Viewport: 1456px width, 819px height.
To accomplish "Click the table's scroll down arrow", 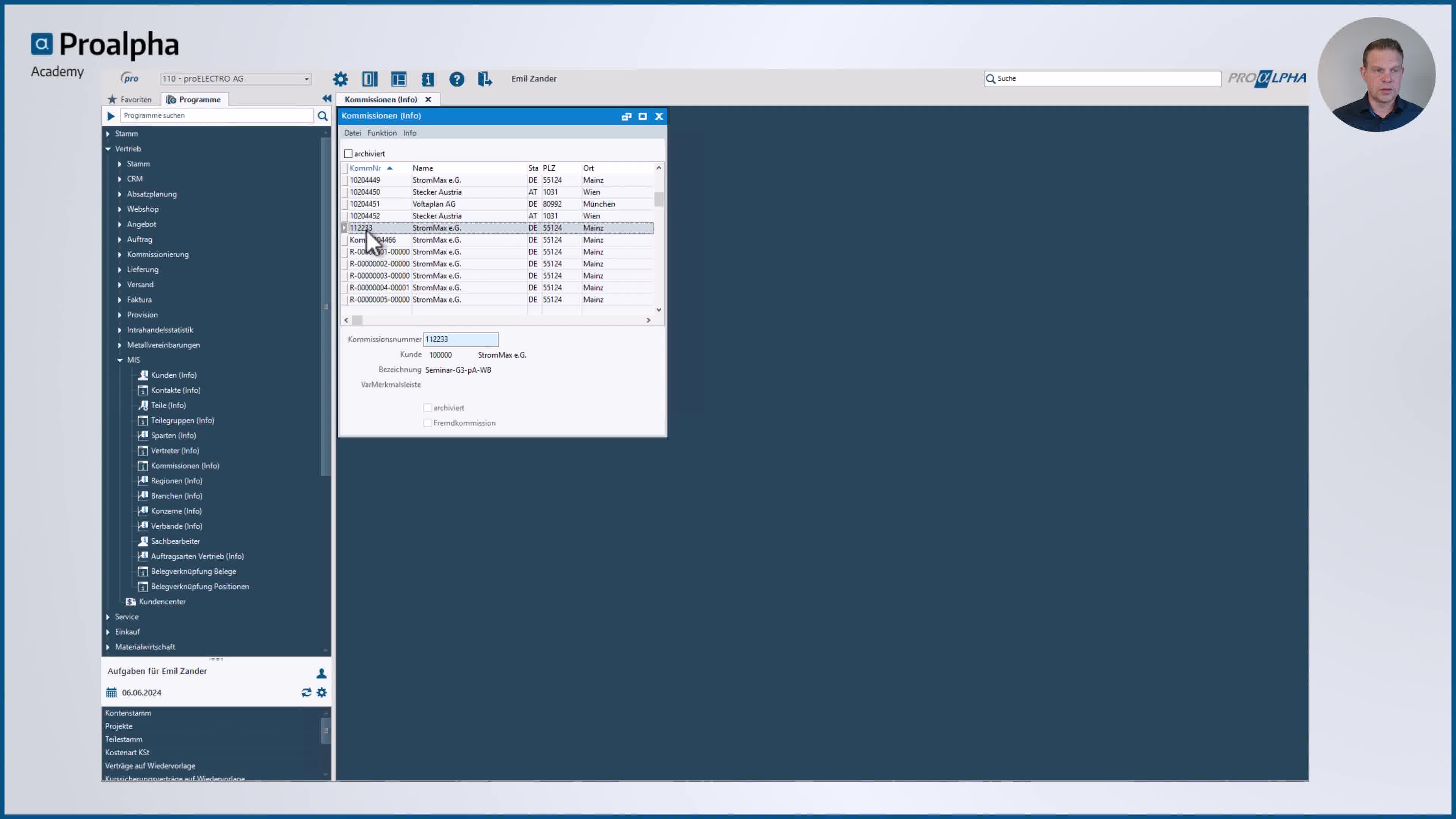I will point(659,310).
